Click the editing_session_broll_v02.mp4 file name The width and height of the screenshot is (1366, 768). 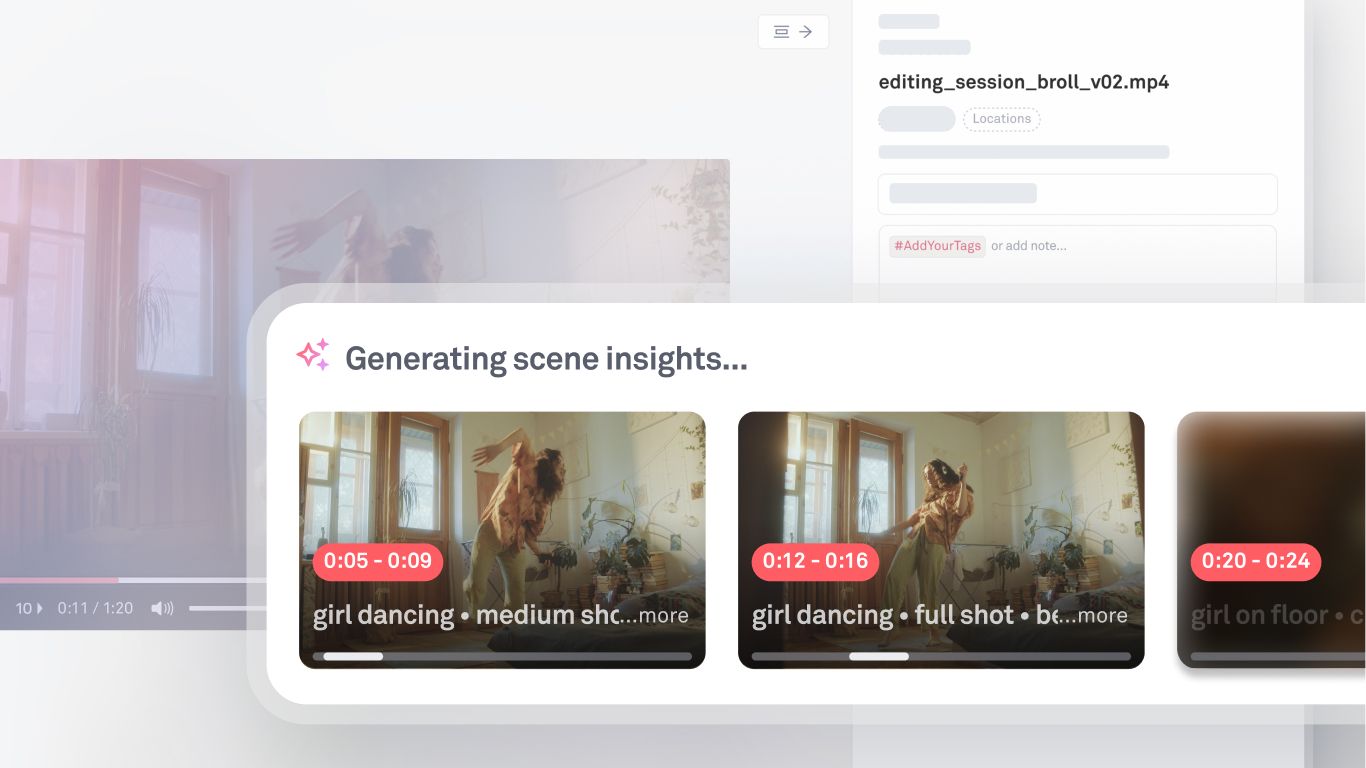[x=1023, y=82]
